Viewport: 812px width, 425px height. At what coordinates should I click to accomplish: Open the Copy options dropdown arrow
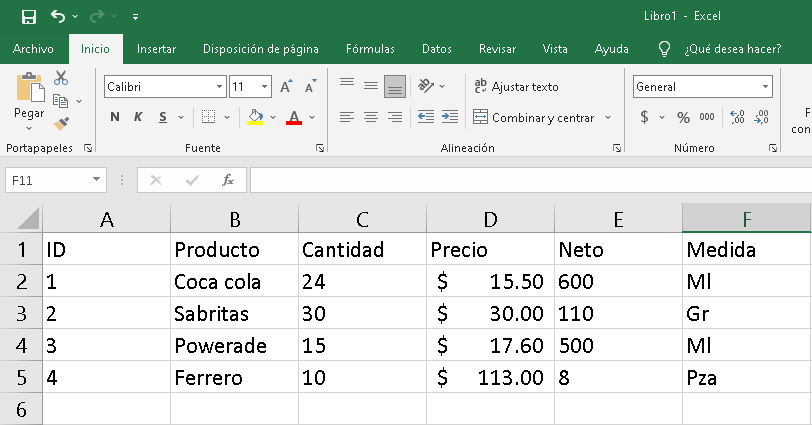point(79,101)
